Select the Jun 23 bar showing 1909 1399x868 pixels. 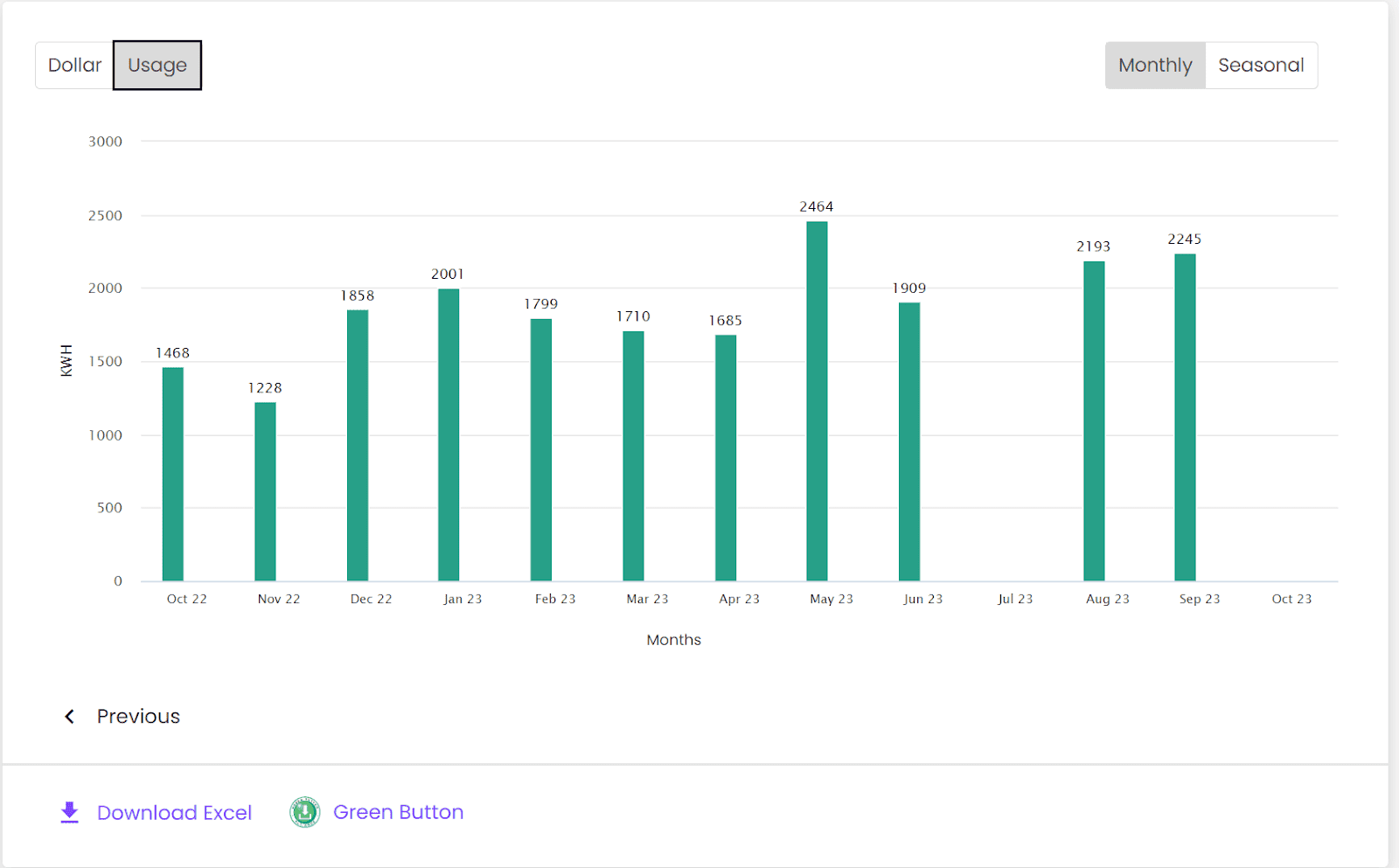(x=909, y=441)
